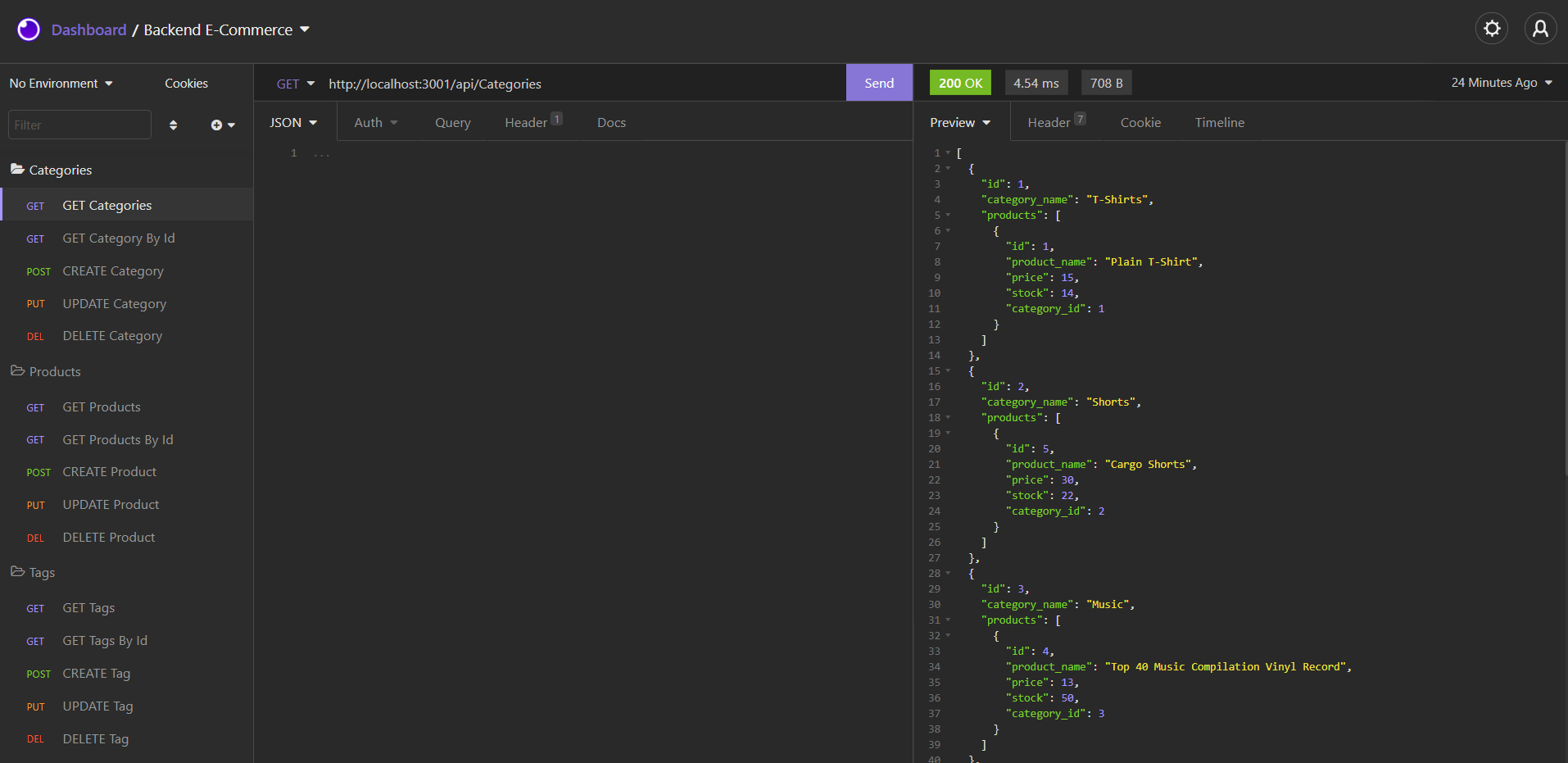Click the Filter requests input field
Image resolution: width=1568 pixels, height=763 pixels.
click(79, 124)
